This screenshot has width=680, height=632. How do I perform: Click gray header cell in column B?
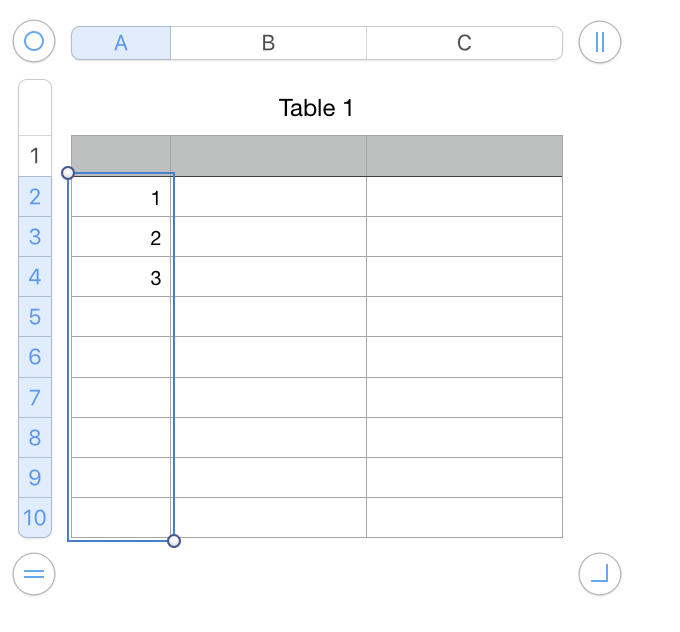click(x=268, y=156)
